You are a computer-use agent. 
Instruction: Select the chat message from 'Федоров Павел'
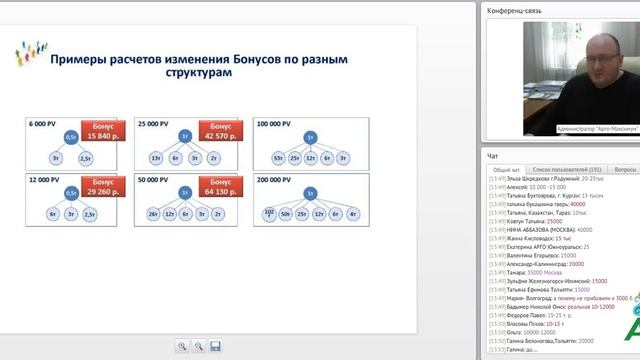(x=530, y=316)
